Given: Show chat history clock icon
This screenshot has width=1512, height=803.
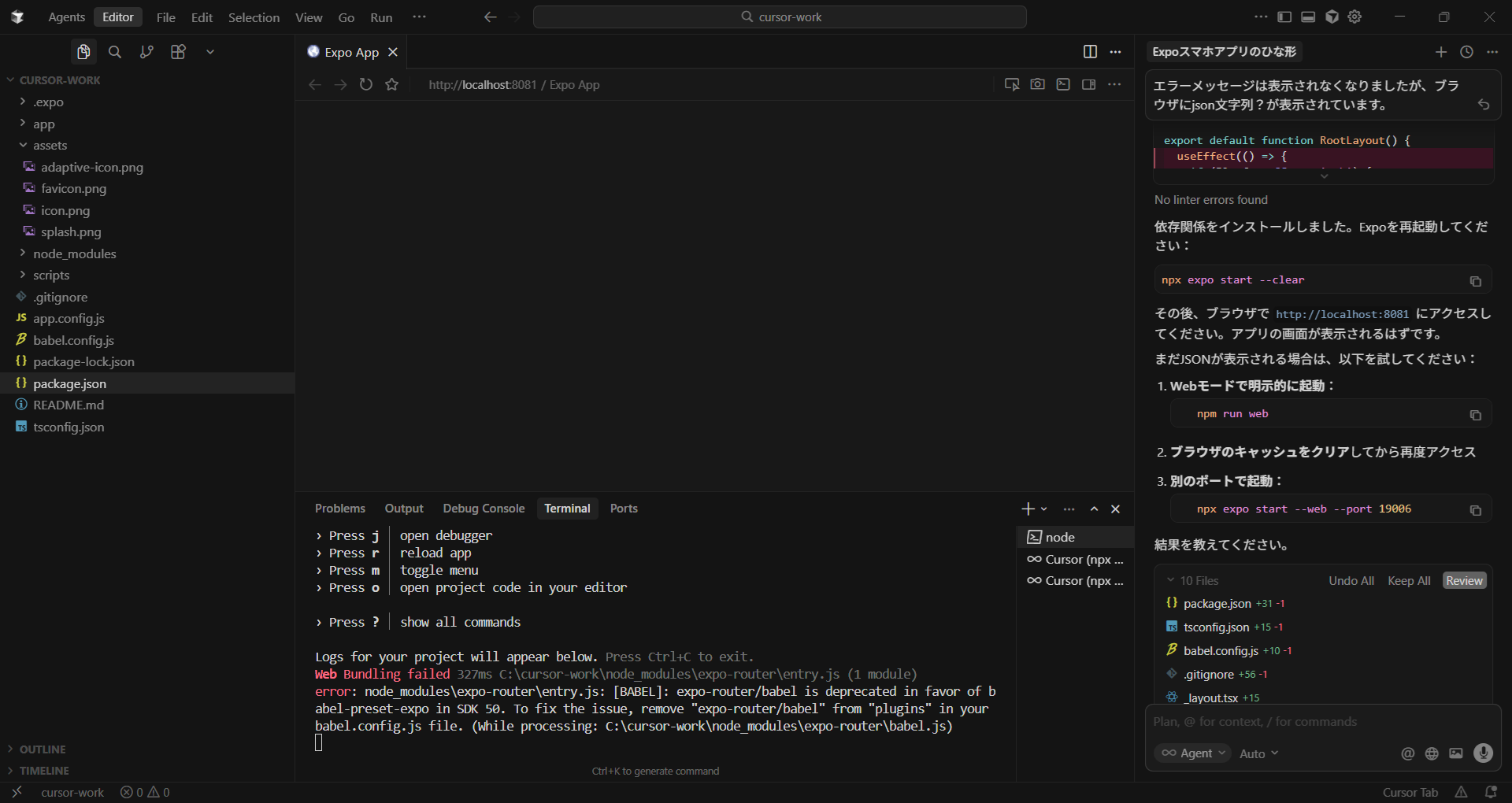Looking at the screenshot, I should (1466, 52).
